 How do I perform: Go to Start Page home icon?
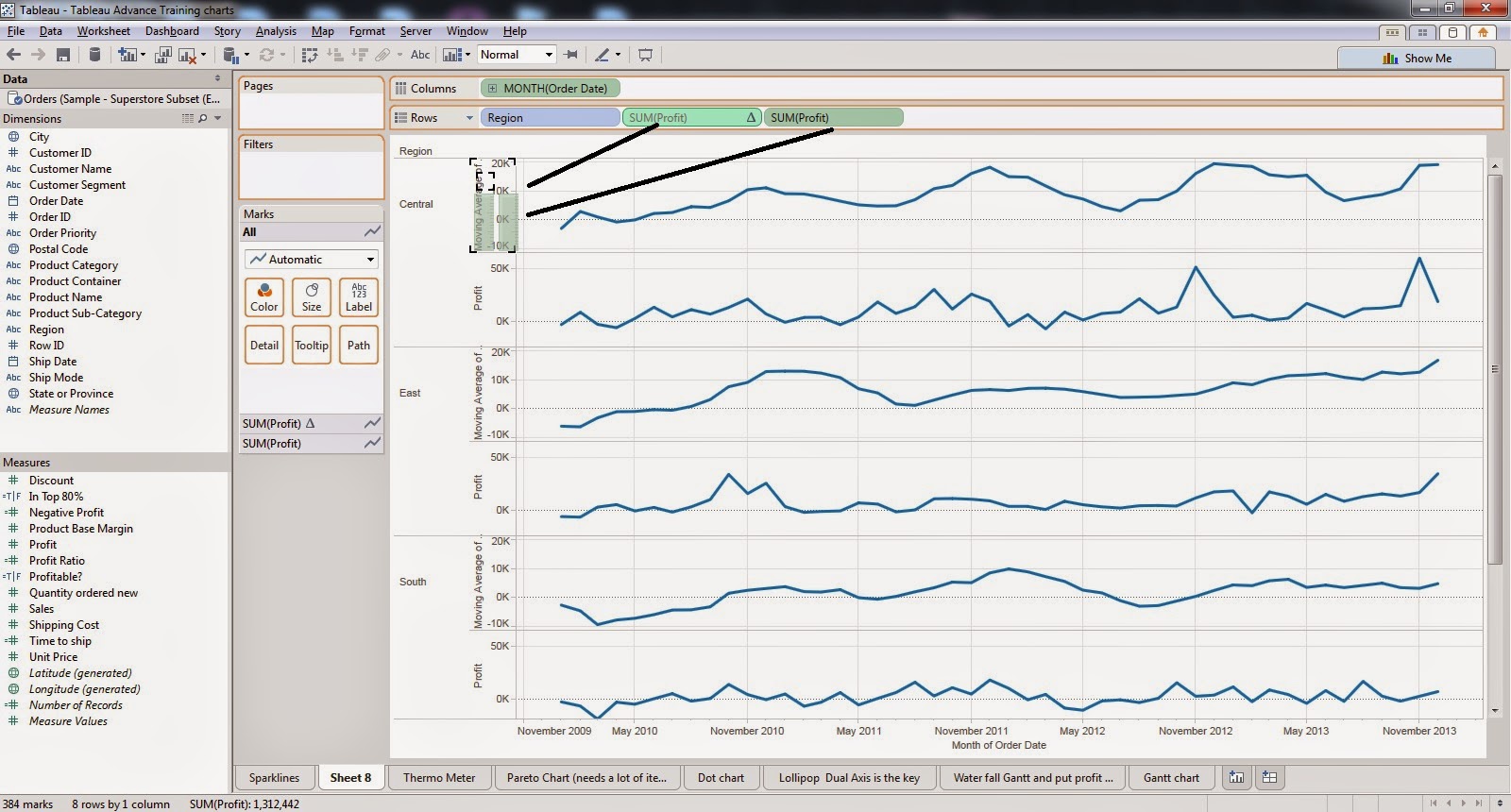pos(1483,32)
